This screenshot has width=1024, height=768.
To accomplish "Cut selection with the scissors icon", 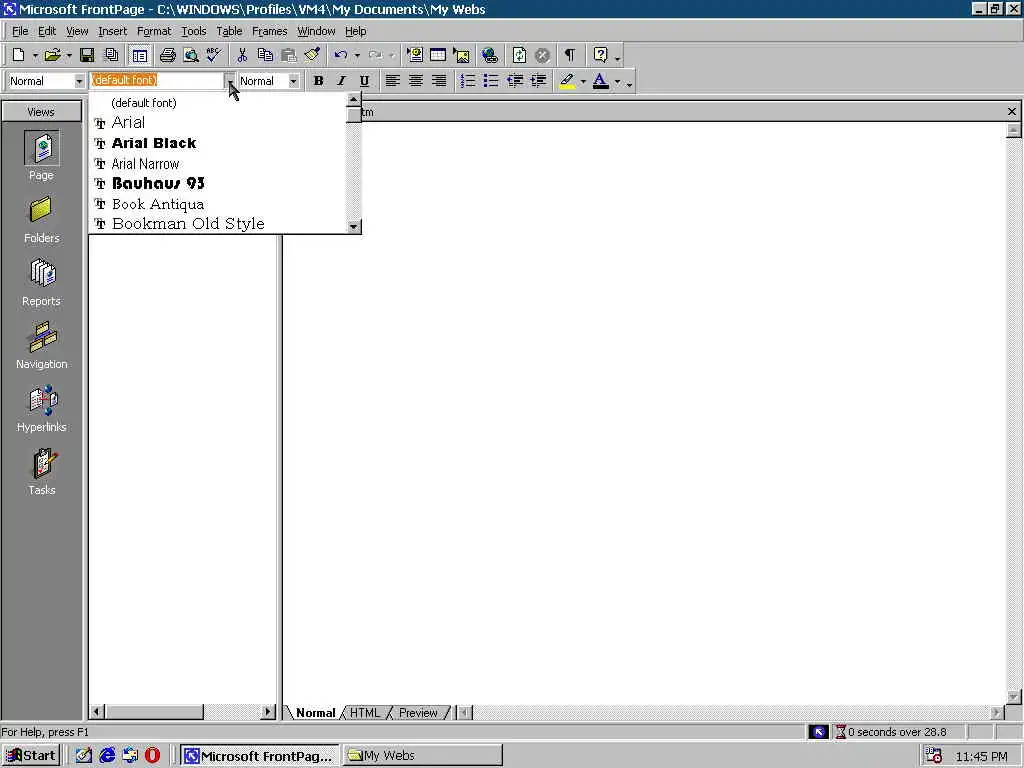I will click(242, 56).
